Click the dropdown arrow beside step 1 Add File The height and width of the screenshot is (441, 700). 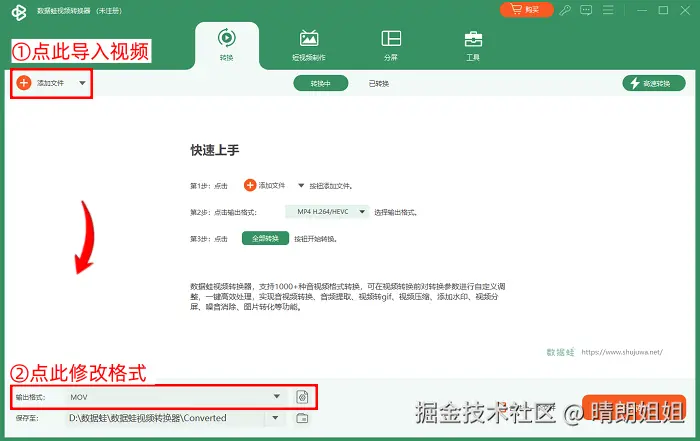[301, 185]
